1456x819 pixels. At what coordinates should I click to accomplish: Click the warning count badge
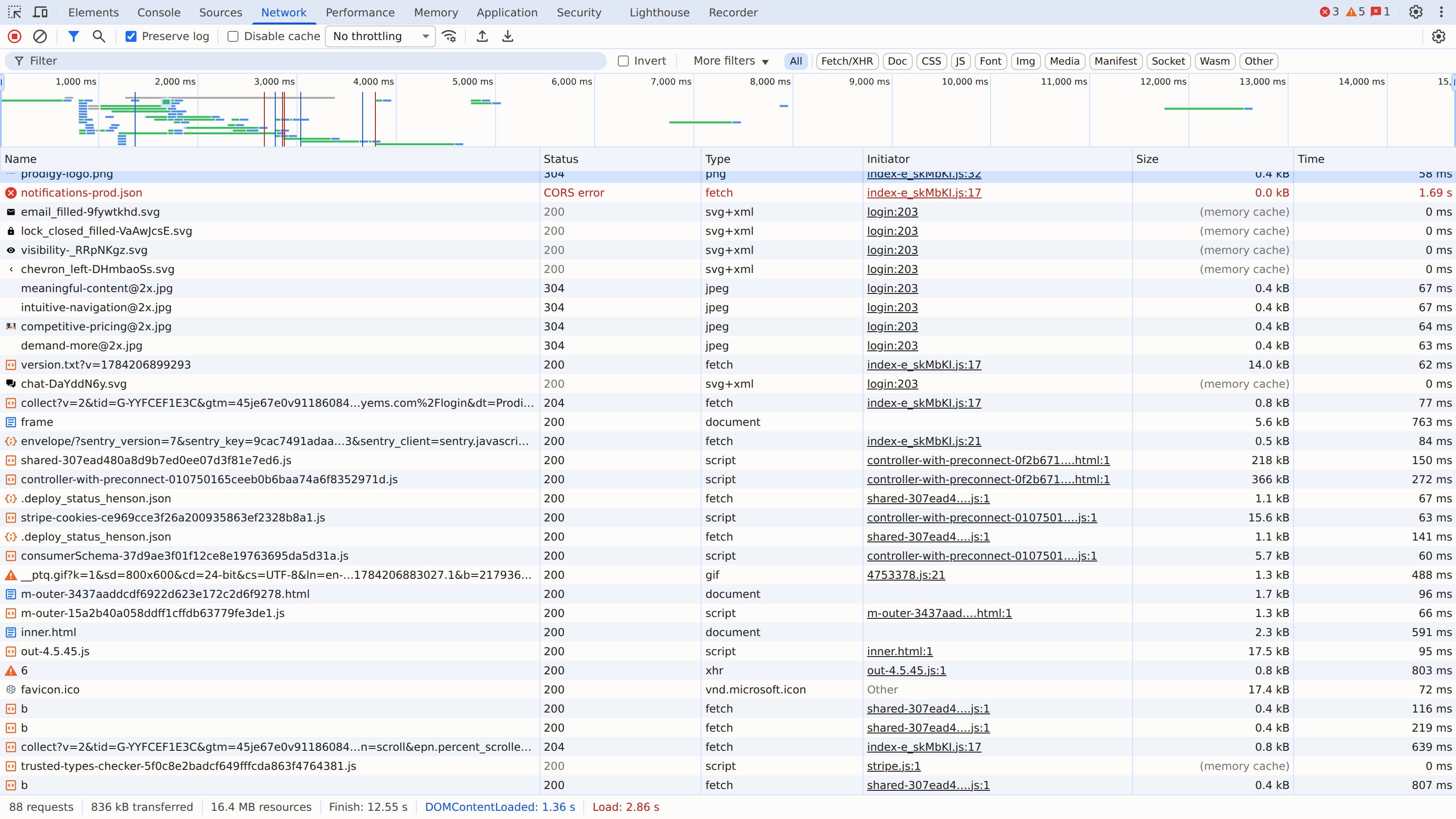pos(1355,12)
